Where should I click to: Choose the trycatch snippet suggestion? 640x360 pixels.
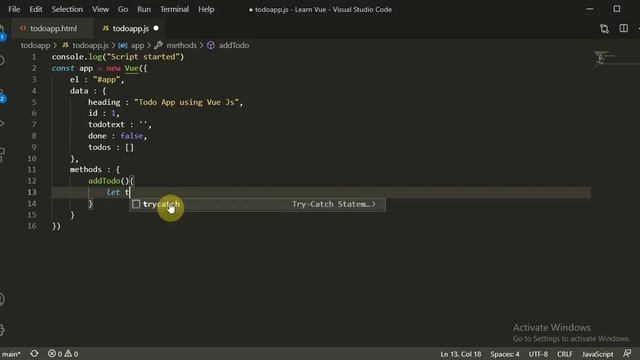257,204
